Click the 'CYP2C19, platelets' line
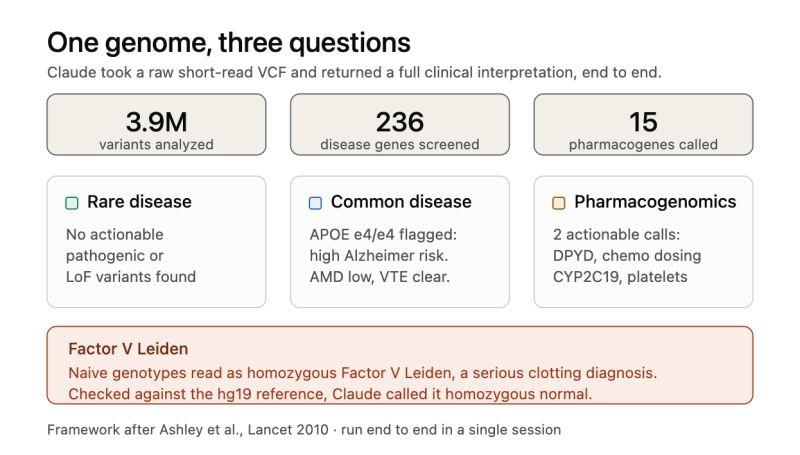800x455 pixels. click(x=620, y=277)
